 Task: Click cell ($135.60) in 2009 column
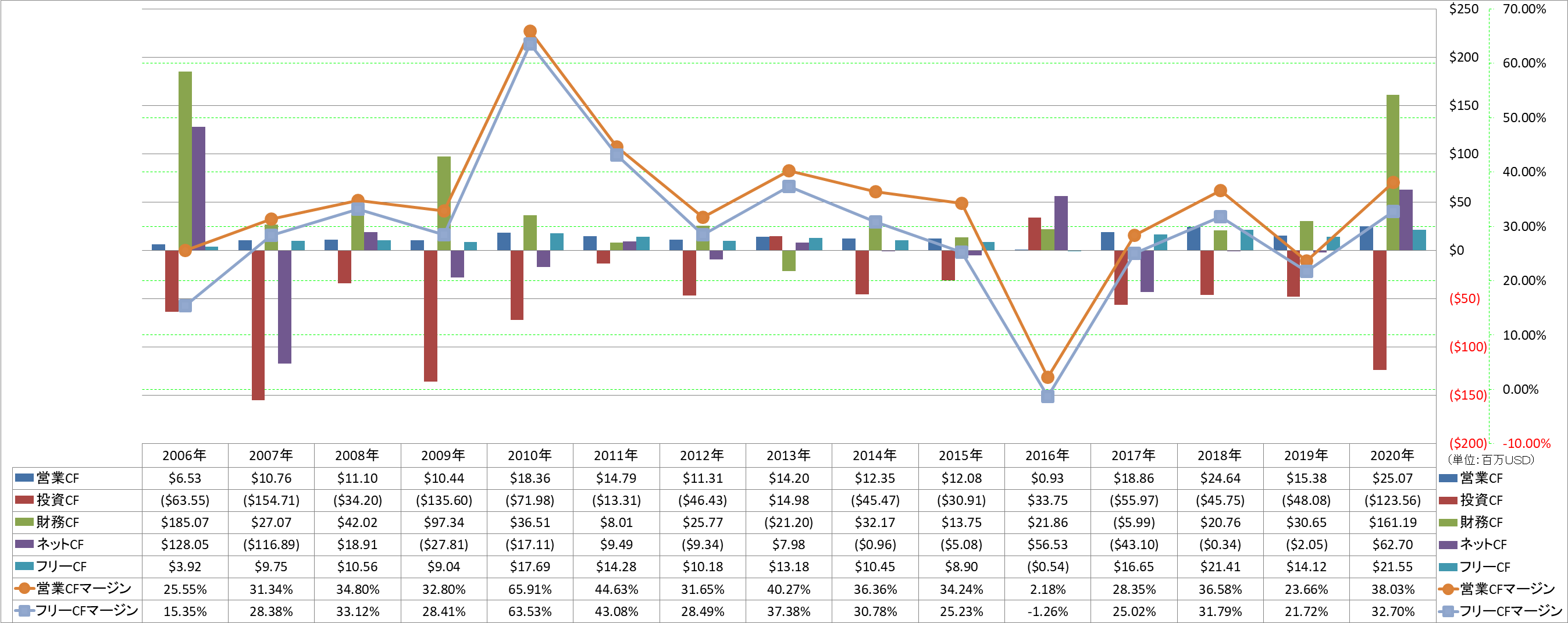pos(443,500)
